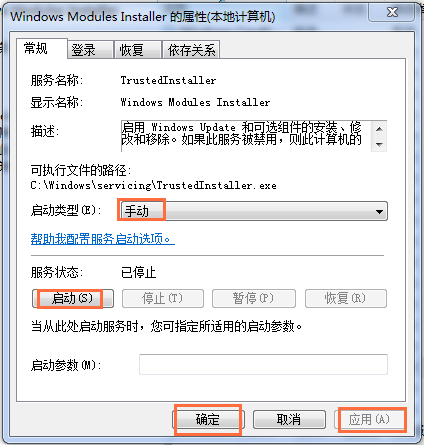Image resolution: width=424 pixels, height=445 pixels.
Task: Open the 手动 startup type combo box
Action: [x=254, y=211]
